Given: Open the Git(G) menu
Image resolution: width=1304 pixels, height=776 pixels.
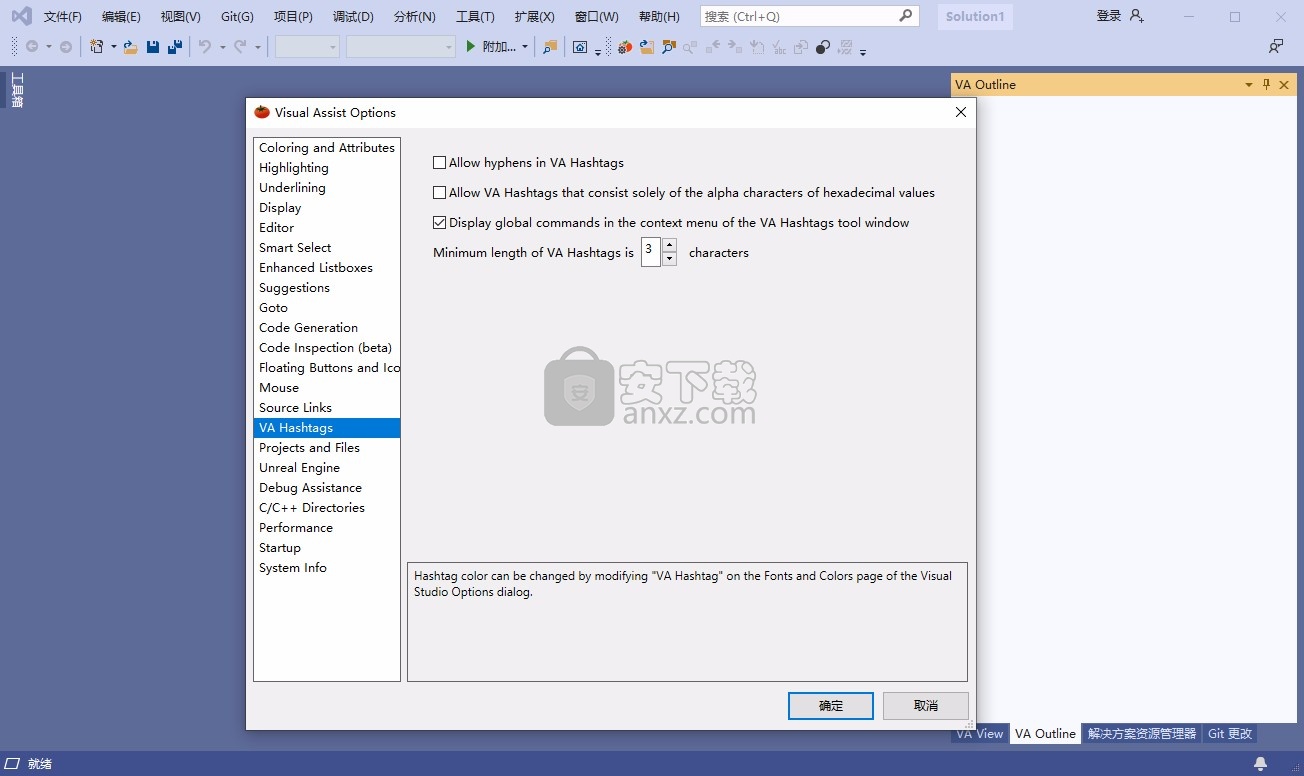Looking at the screenshot, I should pyautogui.click(x=237, y=17).
